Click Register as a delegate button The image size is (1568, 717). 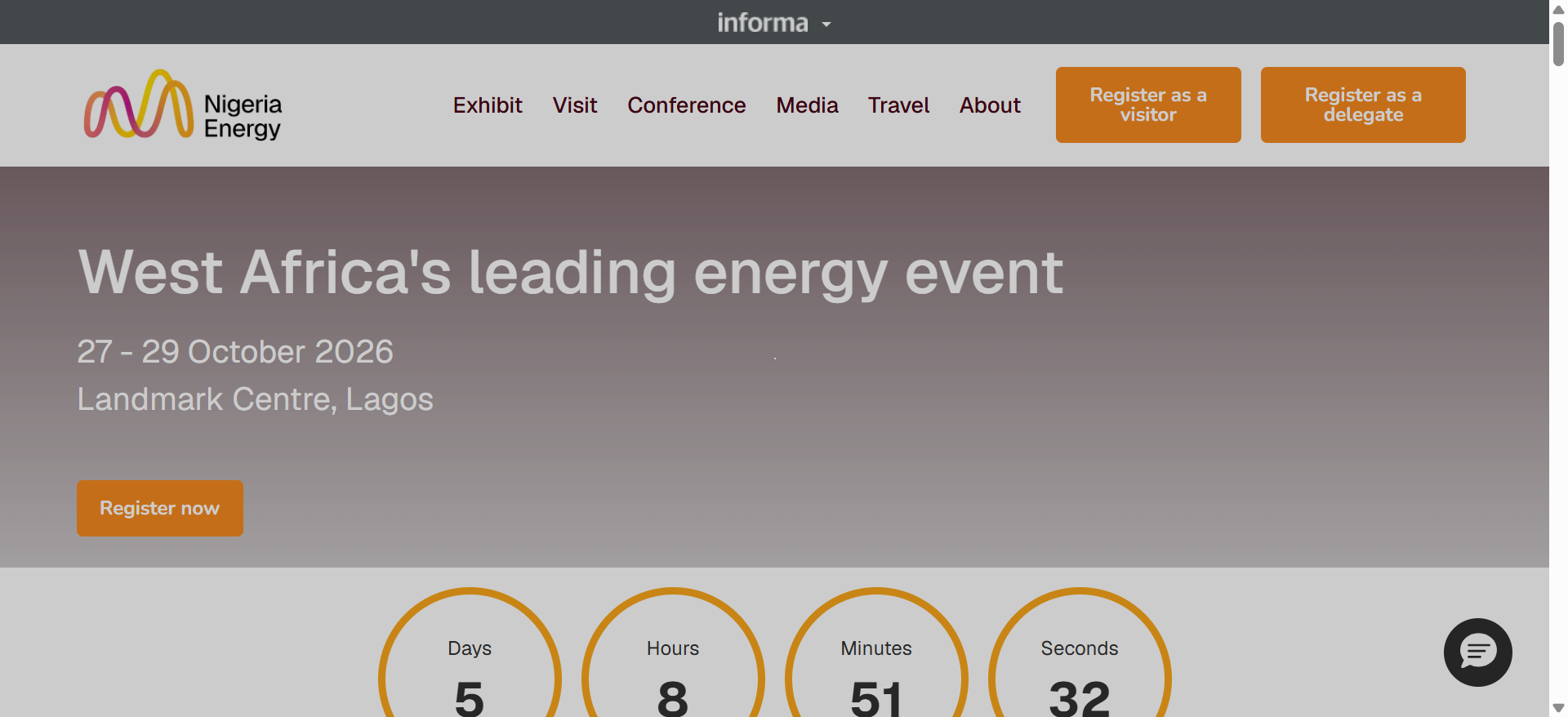[x=1363, y=105]
